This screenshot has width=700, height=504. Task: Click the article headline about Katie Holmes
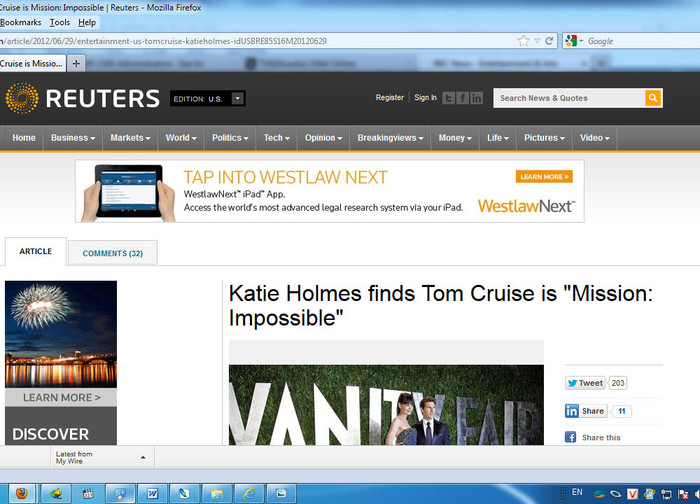(x=441, y=306)
